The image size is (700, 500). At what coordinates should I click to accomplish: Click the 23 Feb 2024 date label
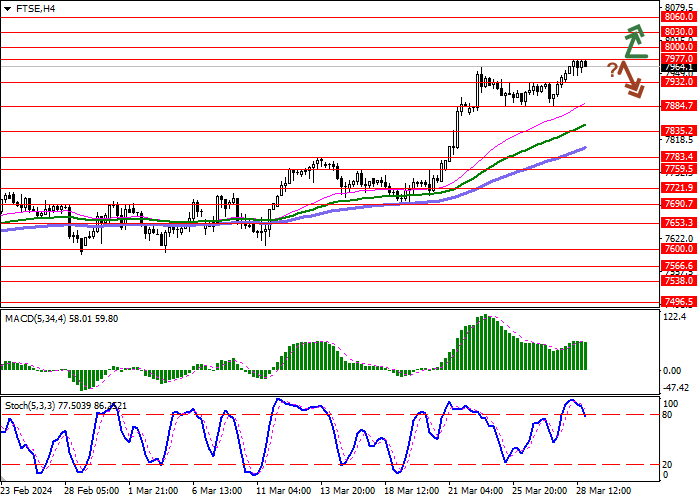pos(26,491)
